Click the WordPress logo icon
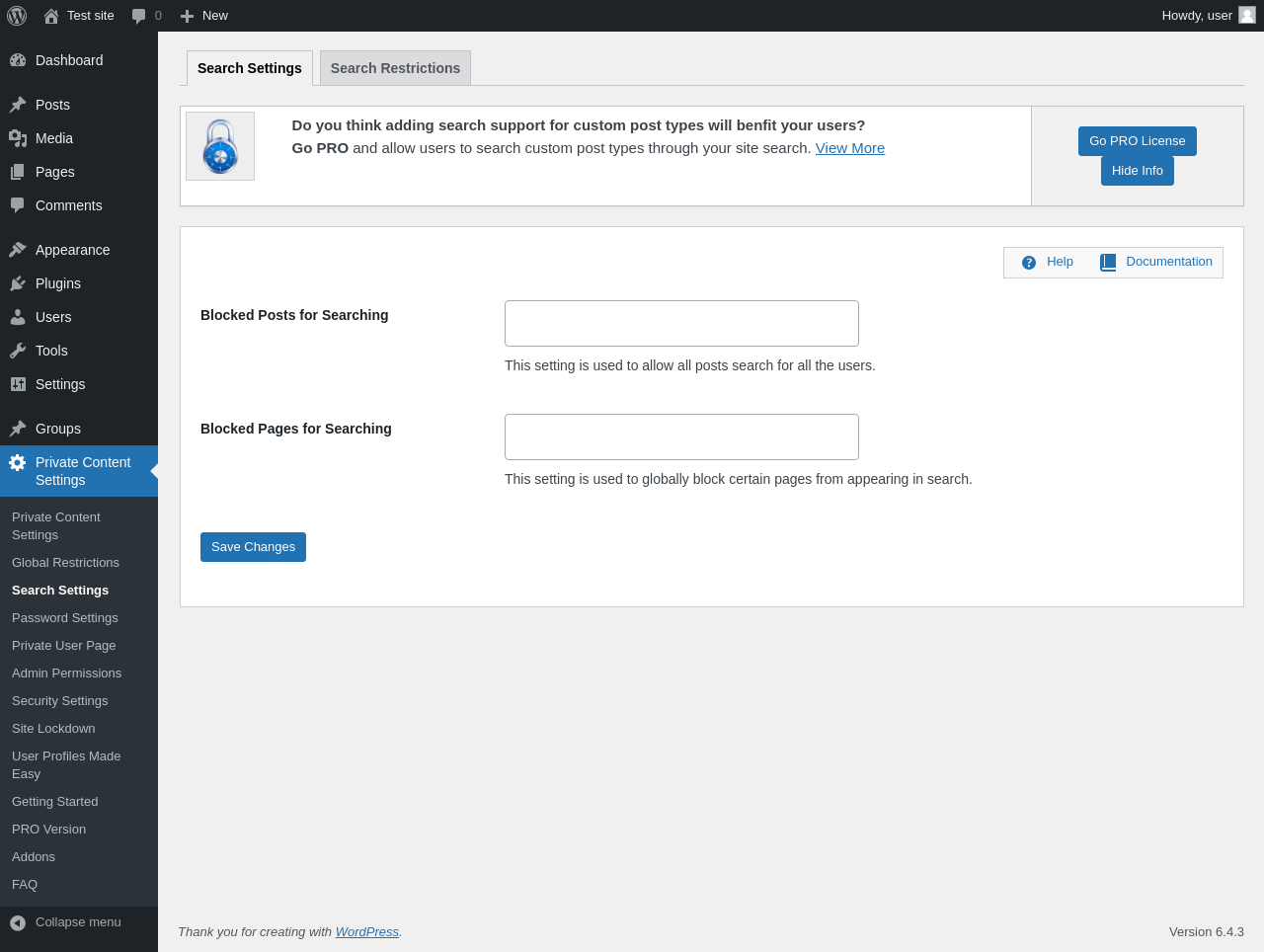This screenshot has height=952, width=1264. (x=17, y=16)
